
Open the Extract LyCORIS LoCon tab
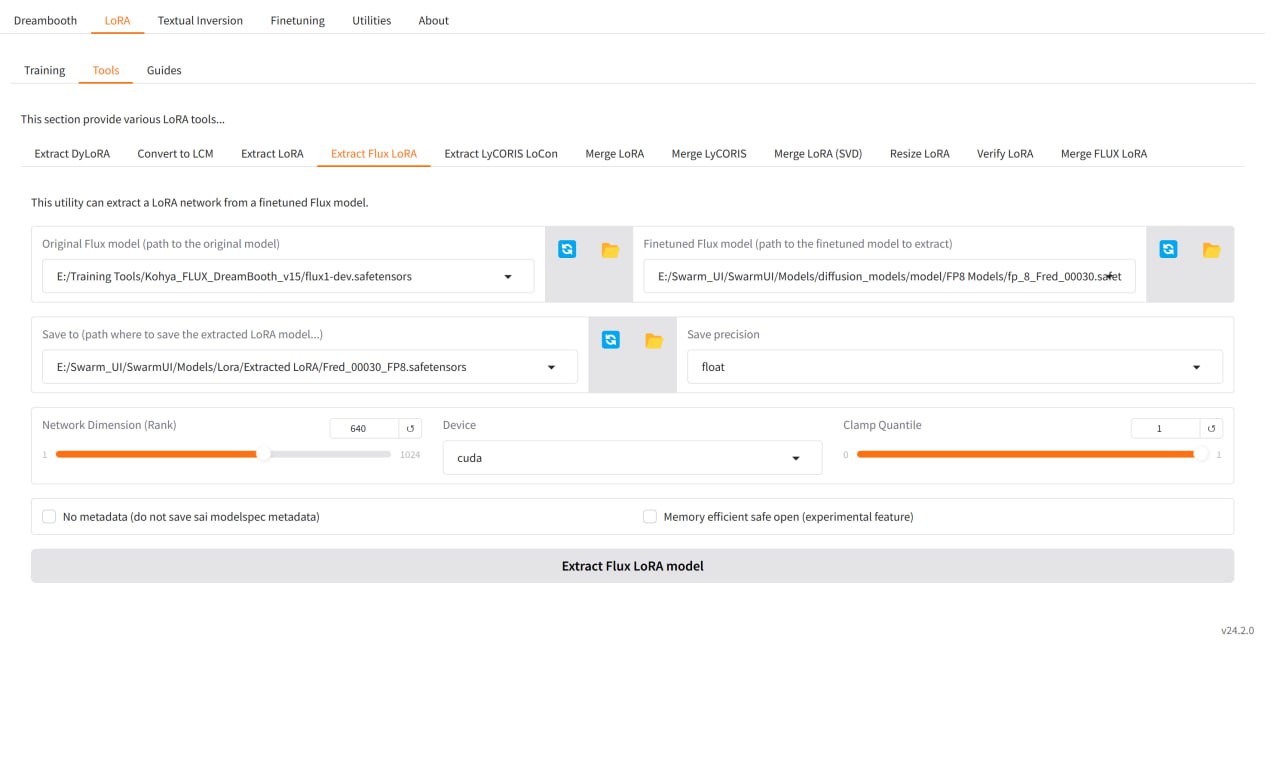(501, 154)
